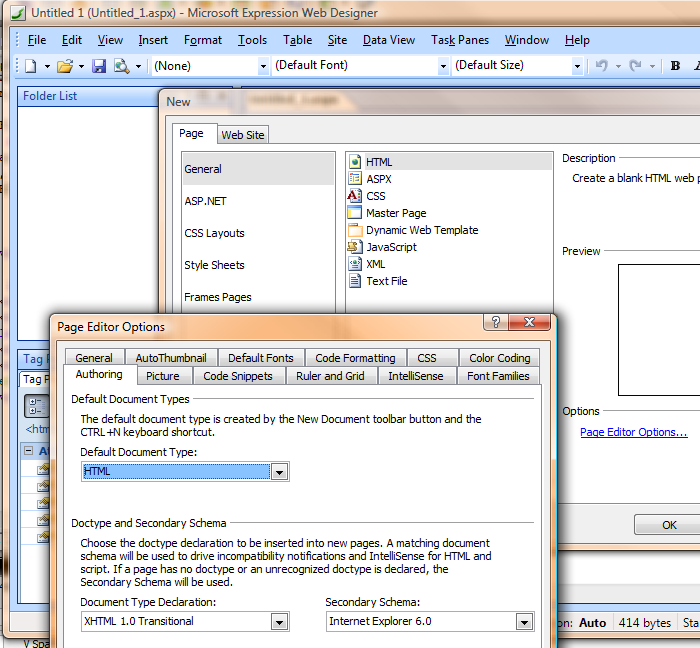Viewport: 700px width, 648px height.
Task: Open the Open folder dropdown arrow
Action: [x=81, y=66]
